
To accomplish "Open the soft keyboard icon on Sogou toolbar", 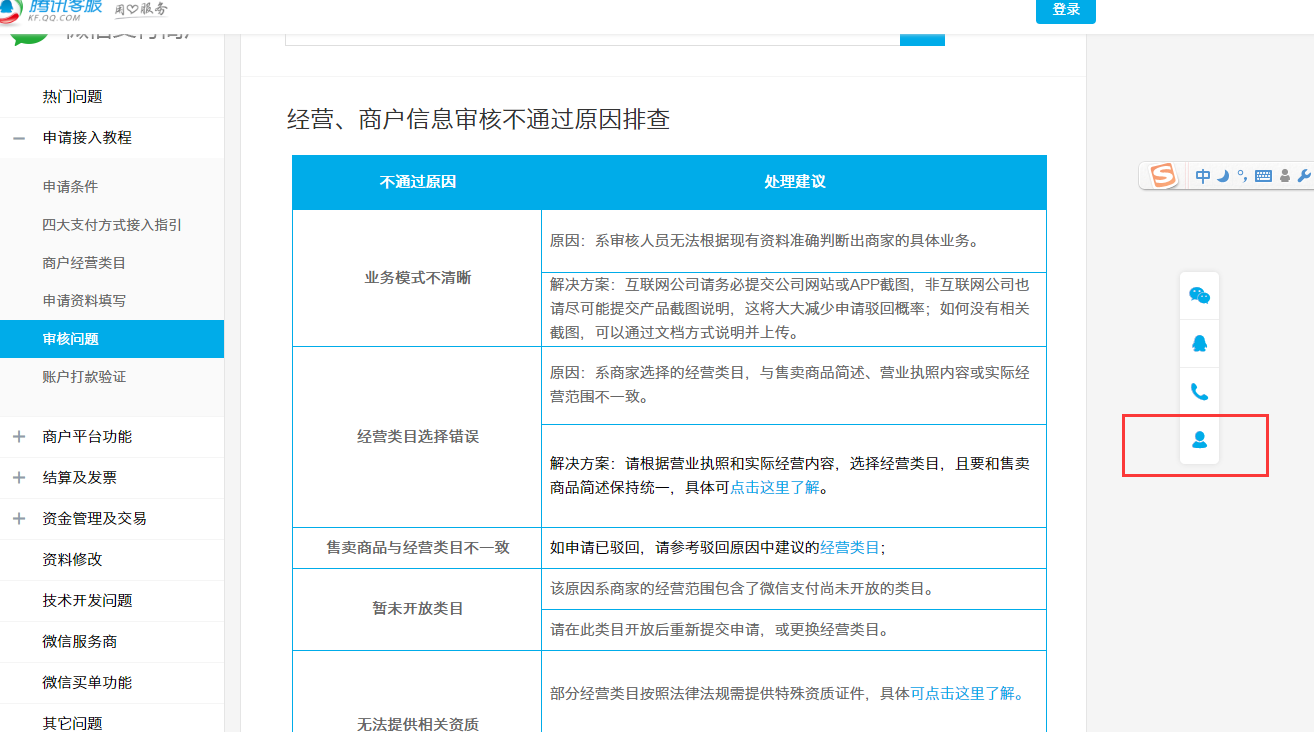I will pyautogui.click(x=1263, y=176).
